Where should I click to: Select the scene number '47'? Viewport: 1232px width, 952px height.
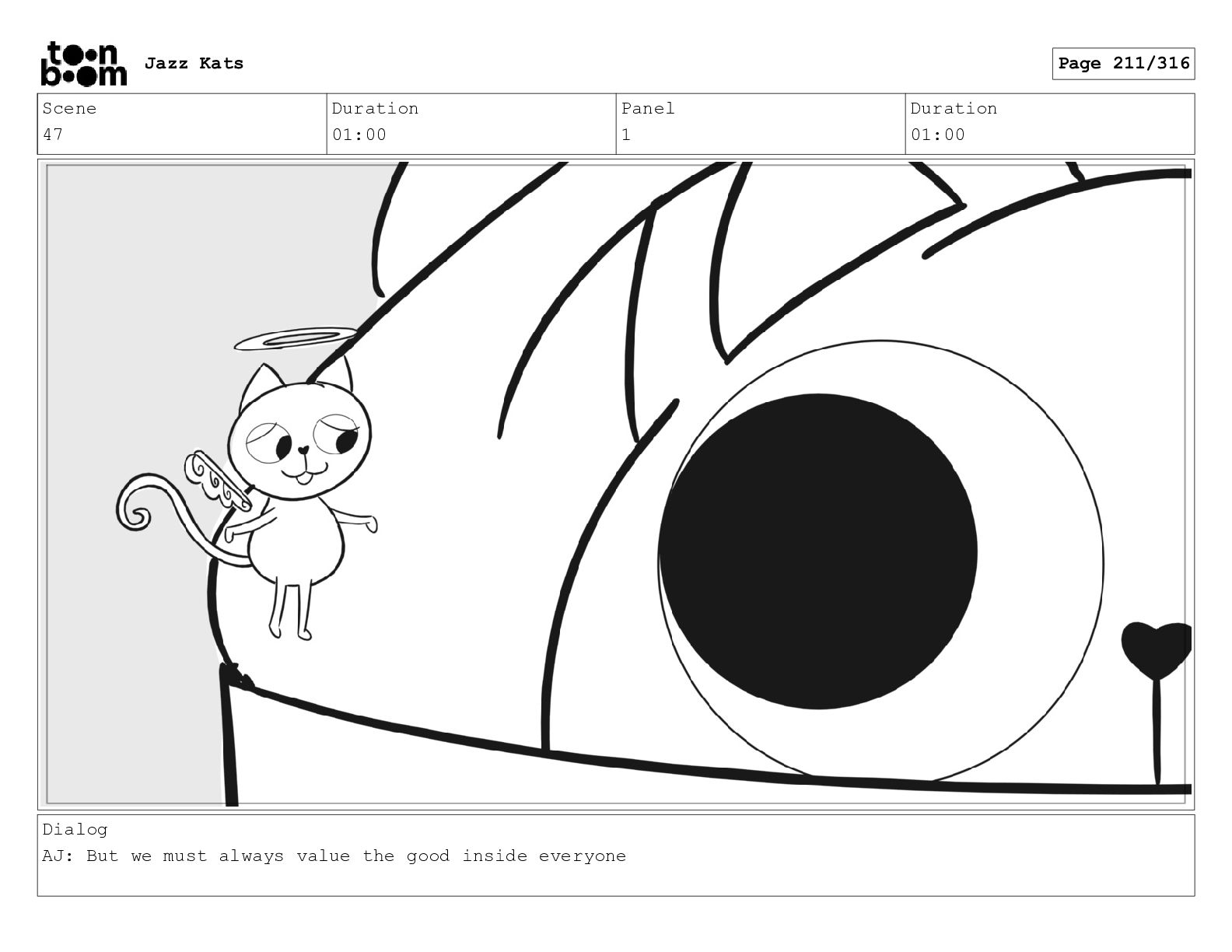[x=53, y=135]
